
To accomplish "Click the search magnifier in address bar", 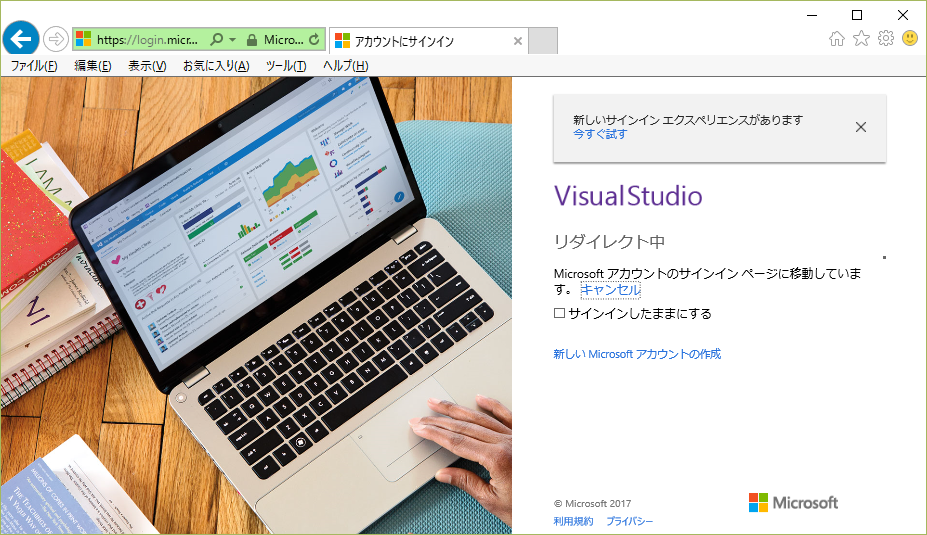I will [217, 40].
